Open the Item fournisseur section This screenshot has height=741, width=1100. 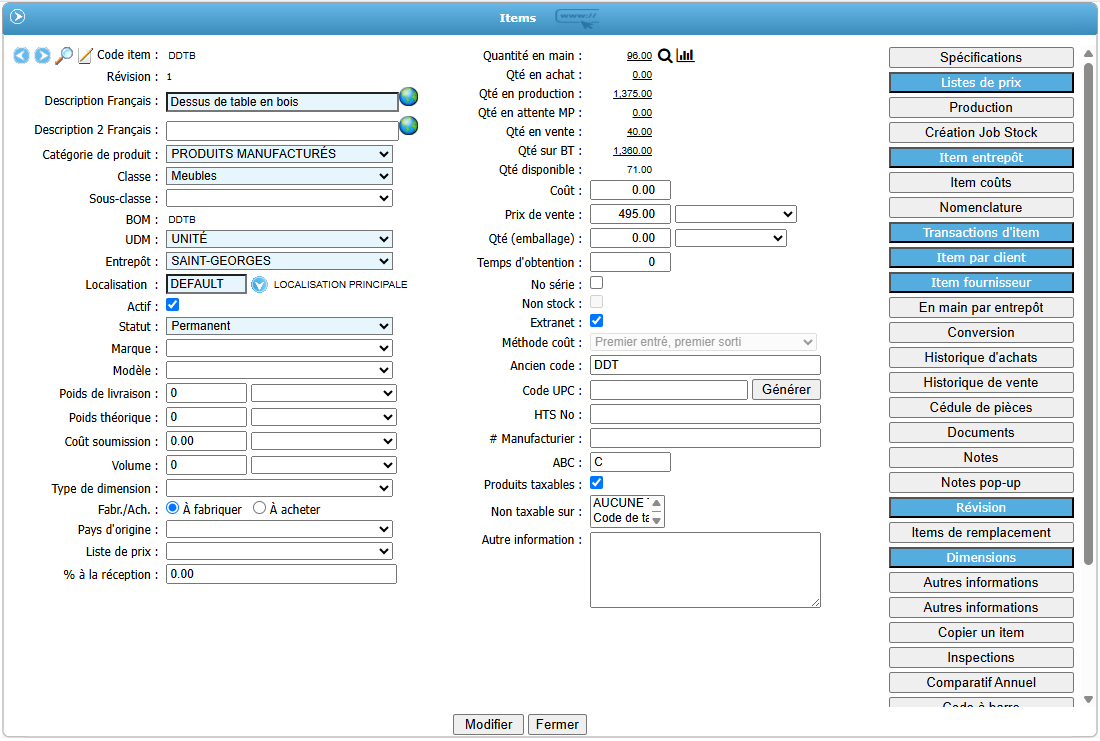tap(981, 283)
